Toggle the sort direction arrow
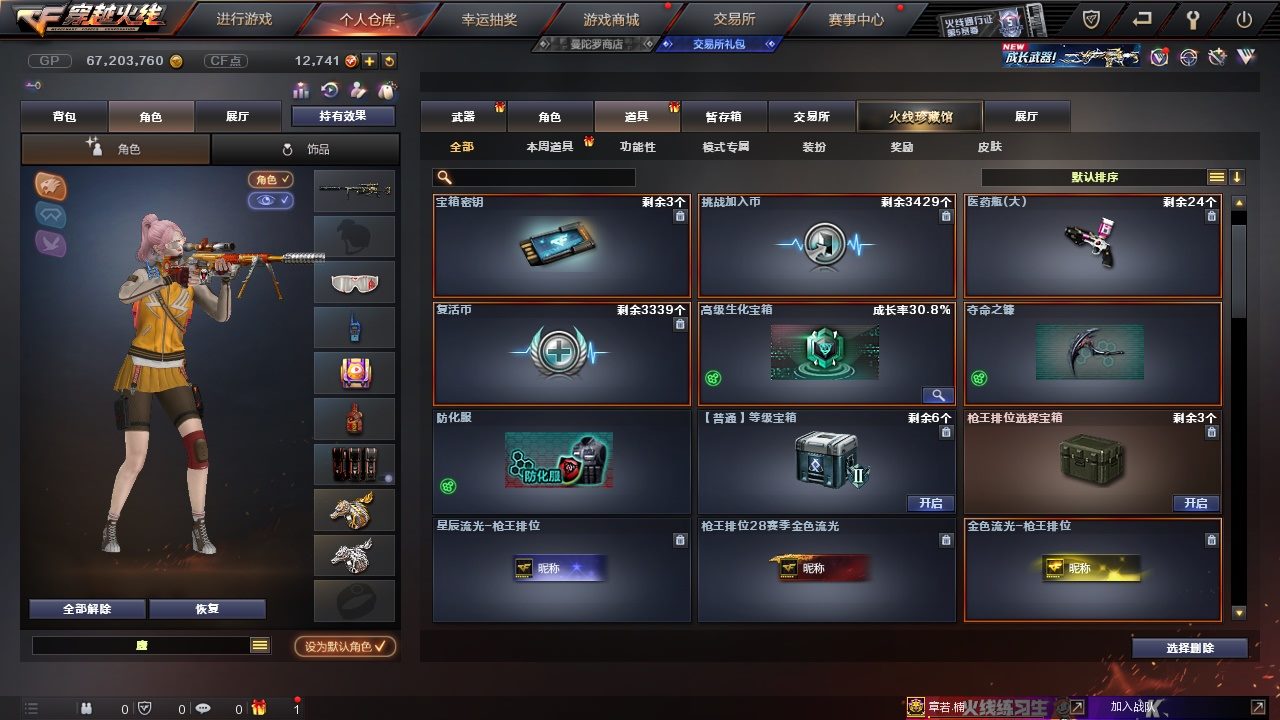The image size is (1280, 720). click(x=1237, y=177)
